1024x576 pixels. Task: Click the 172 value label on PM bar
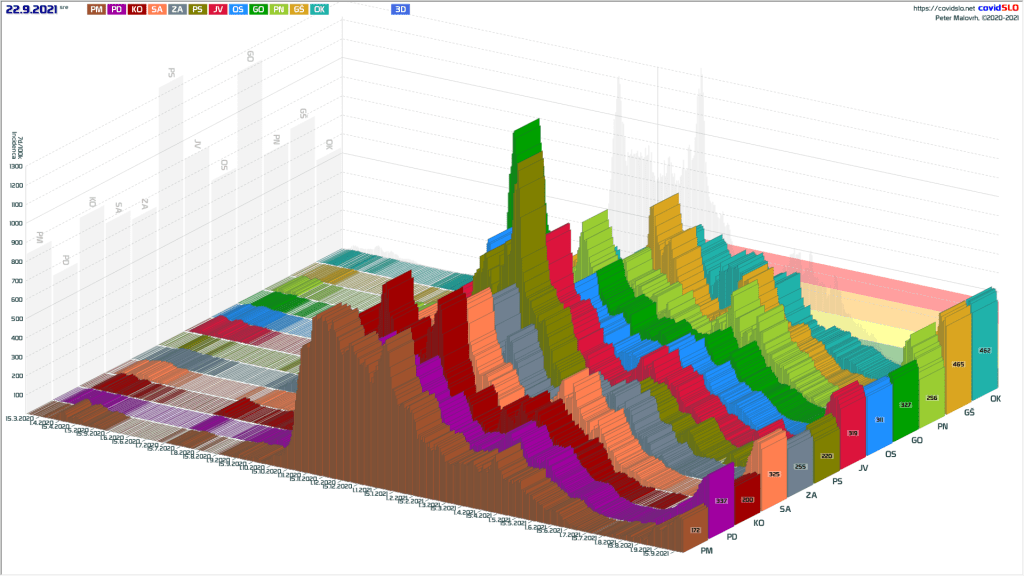click(696, 530)
